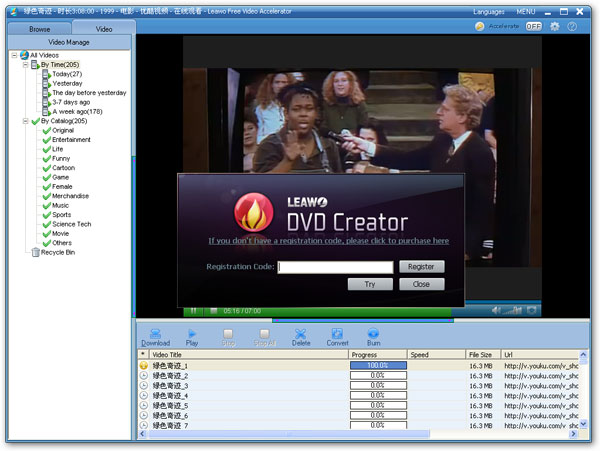Viewport: 600px width, 451px height.
Task: Adjust the player volume level bars
Action: tap(513, 310)
